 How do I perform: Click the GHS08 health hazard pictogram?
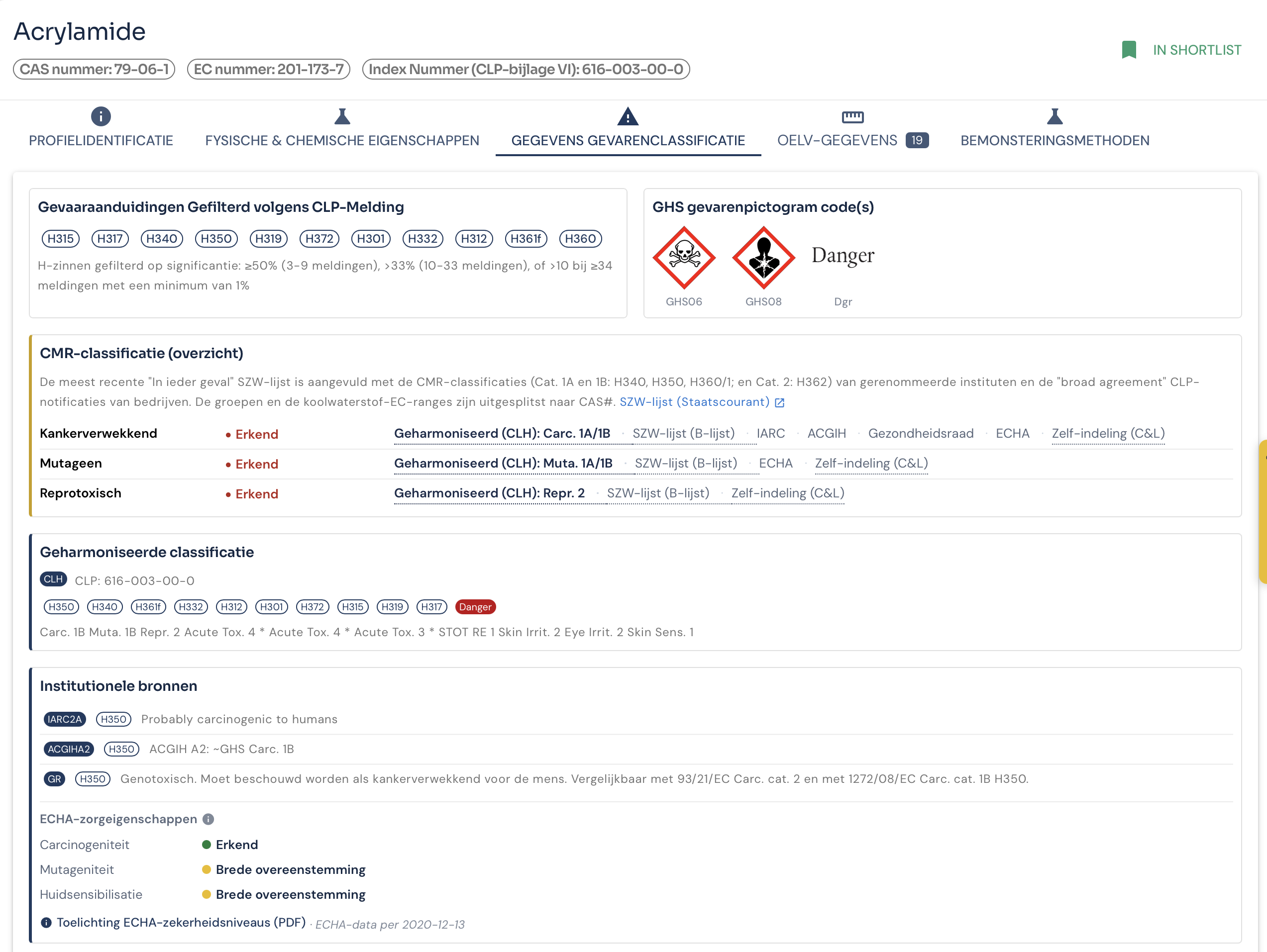[x=763, y=257]
